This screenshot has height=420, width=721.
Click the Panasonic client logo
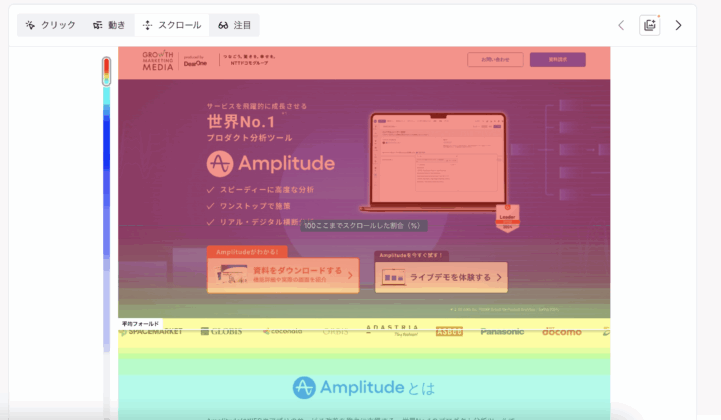pyautogui.click(x=502, y=331)
